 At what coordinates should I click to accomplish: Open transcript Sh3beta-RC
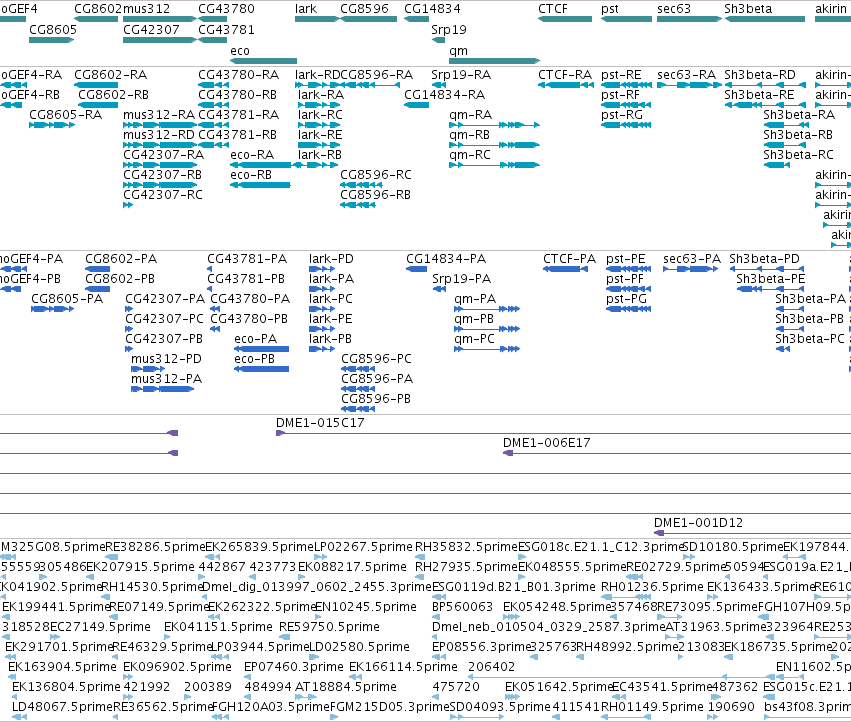pyautogui.click(x=777, y=165)
